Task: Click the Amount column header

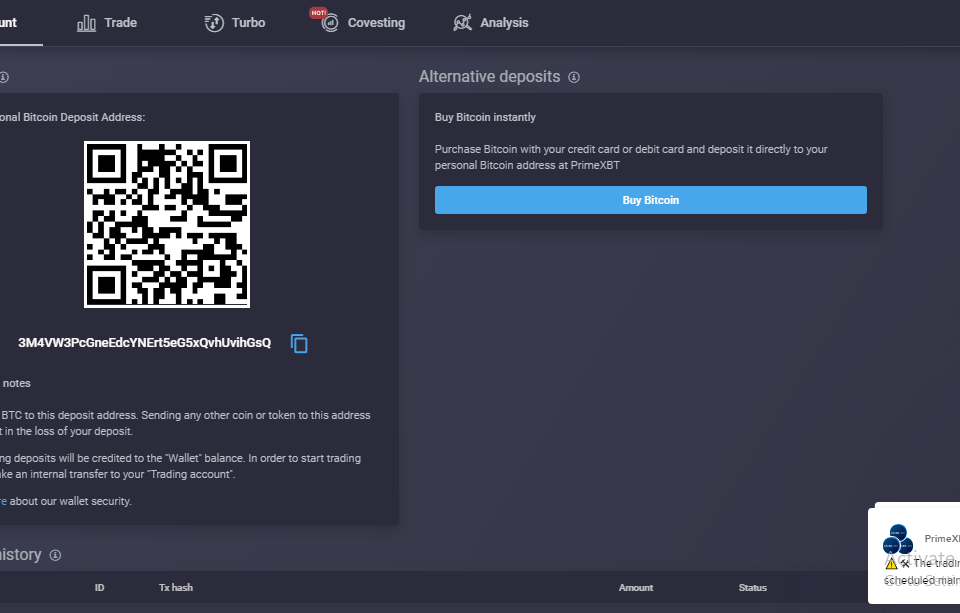Action: tap(636, 588)
